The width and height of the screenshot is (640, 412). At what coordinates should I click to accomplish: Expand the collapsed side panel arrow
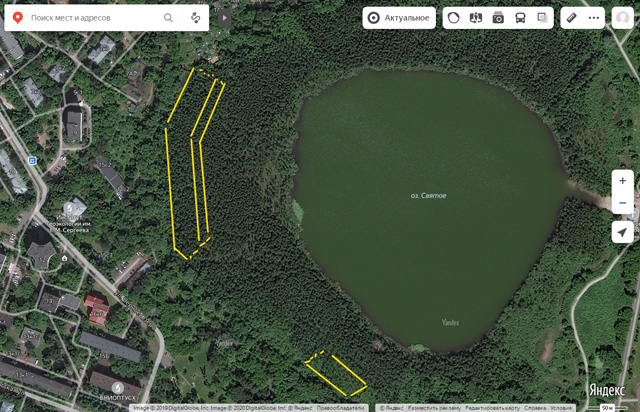point(224,18)
